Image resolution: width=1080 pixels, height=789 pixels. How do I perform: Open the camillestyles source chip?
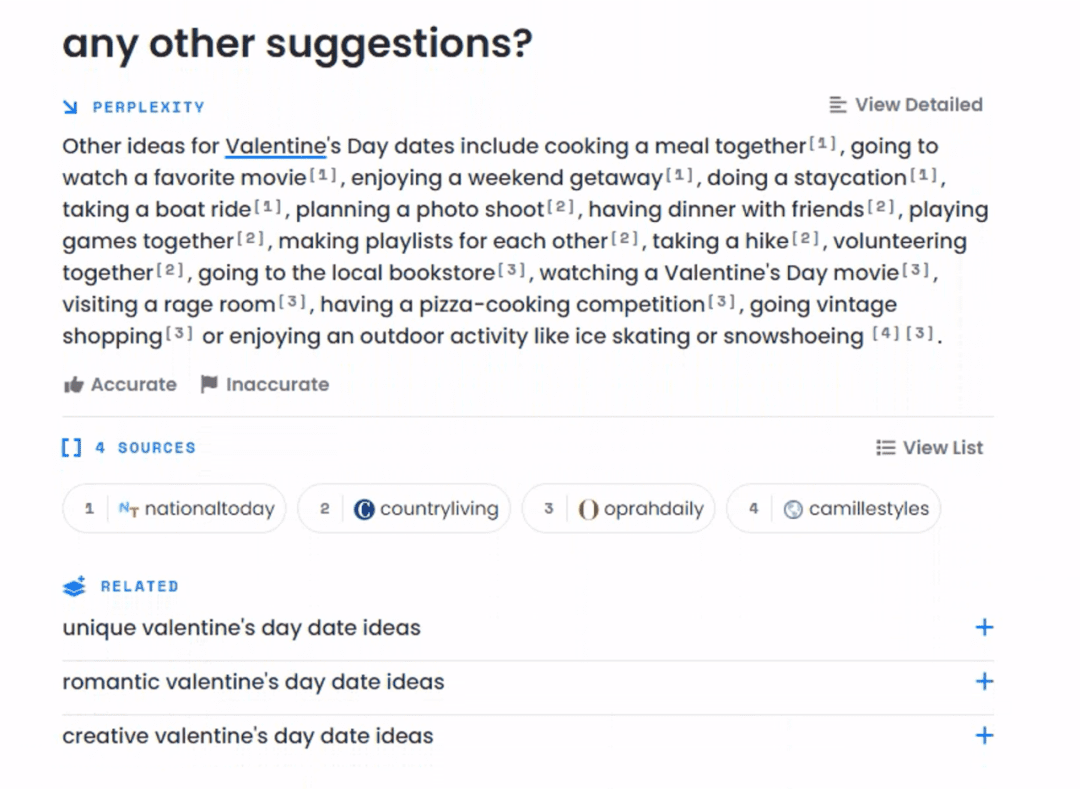[x=833, y=509]
